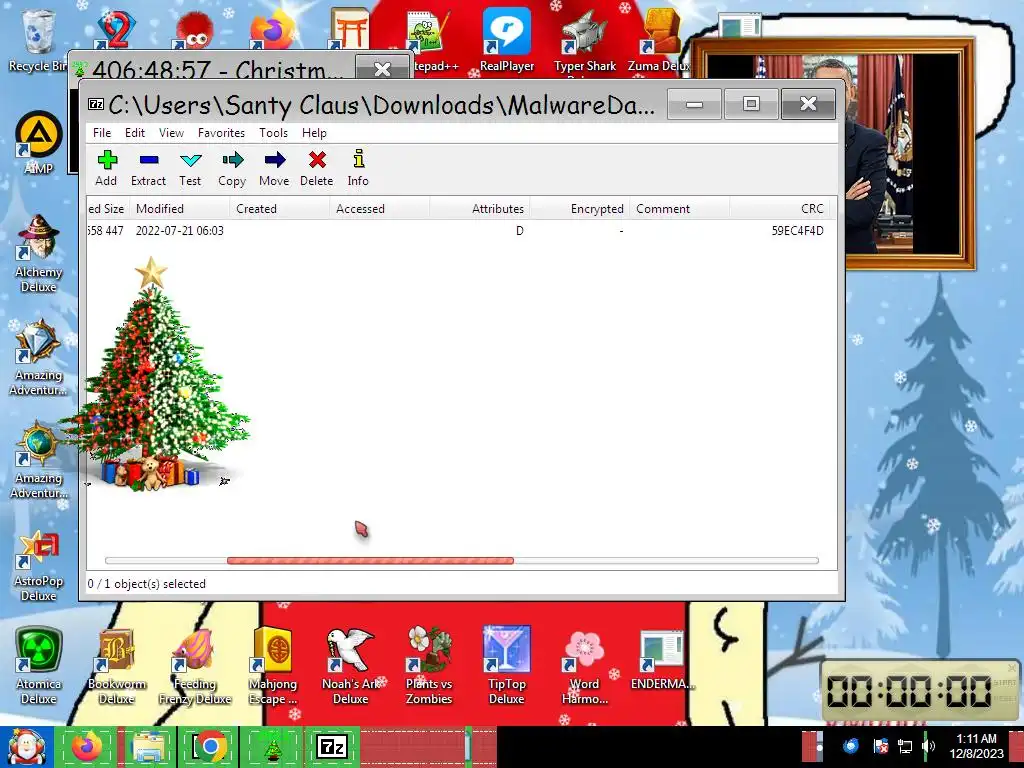Screen dimensions: 1024x768
Task: Click the Christmas tree desktop decoration
Action: coord(154,374)
